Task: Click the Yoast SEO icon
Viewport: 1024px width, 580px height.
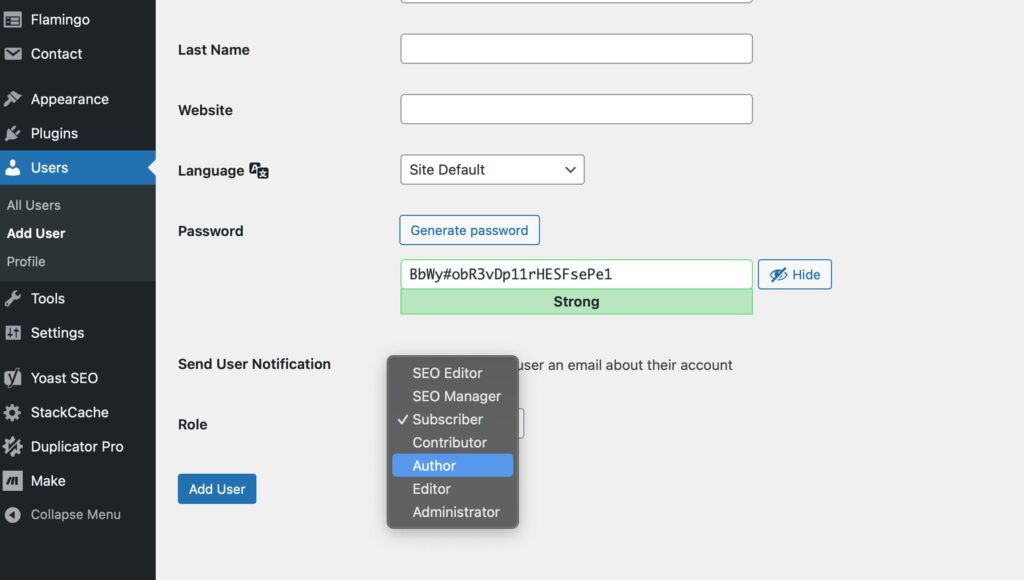Action: coord(12,378)
